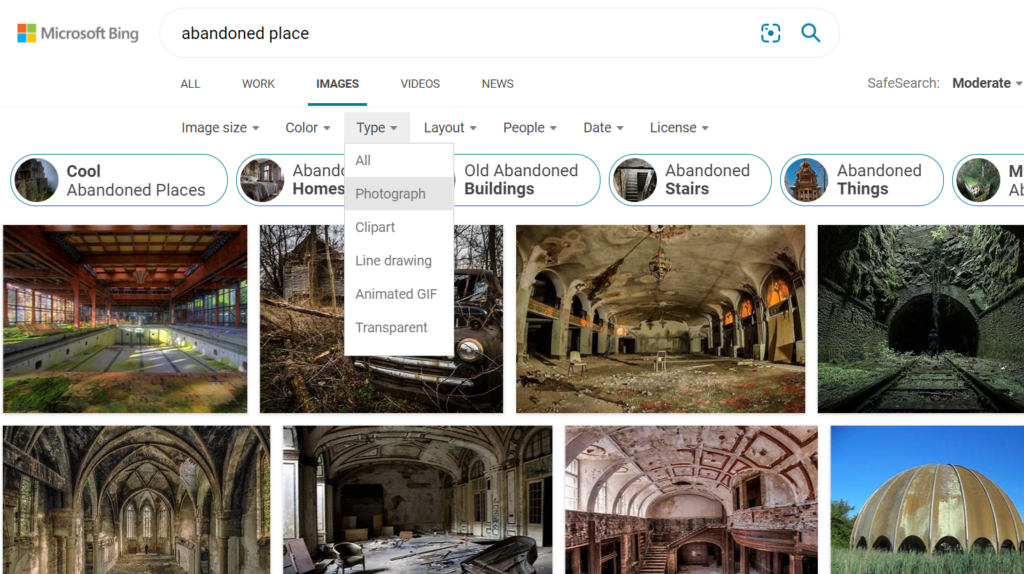Select the Abandoned Things suggestion chip

coord(861,180)
